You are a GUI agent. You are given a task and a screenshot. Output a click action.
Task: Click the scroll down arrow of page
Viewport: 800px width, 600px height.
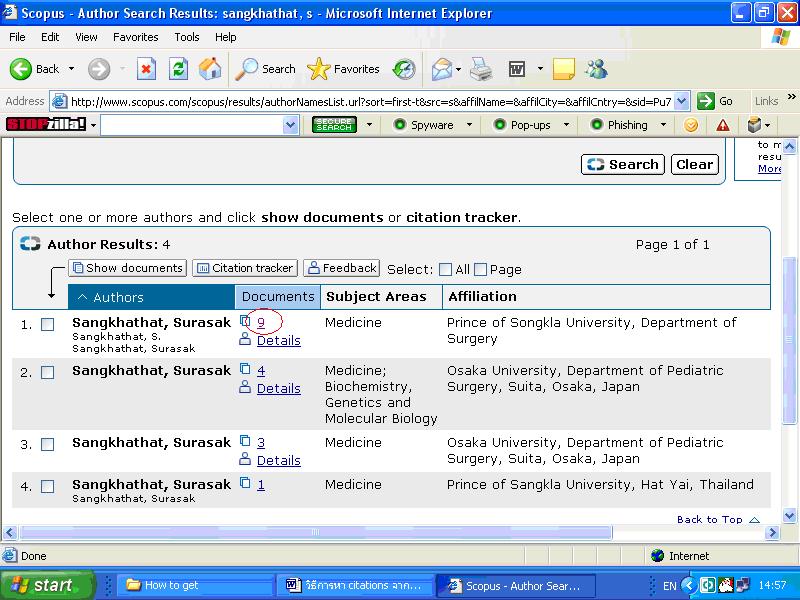789,515
